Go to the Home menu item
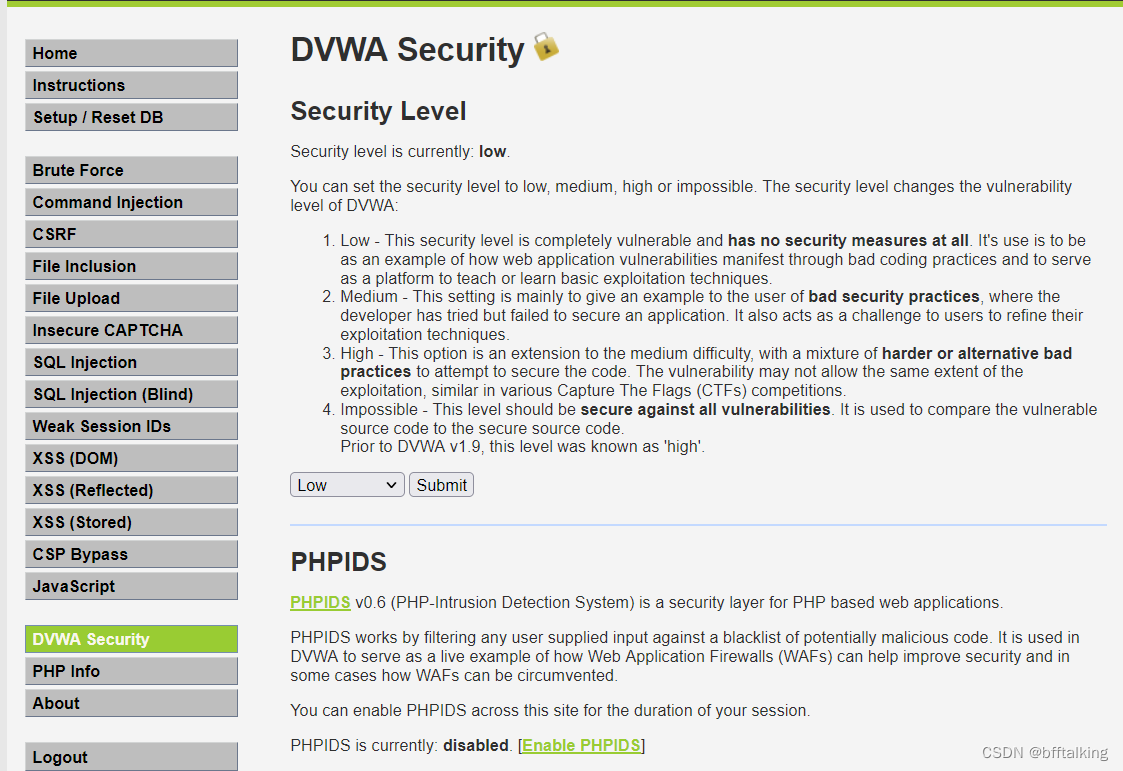1123x771 pixels. pyautogui.click(x=131, y=53)
